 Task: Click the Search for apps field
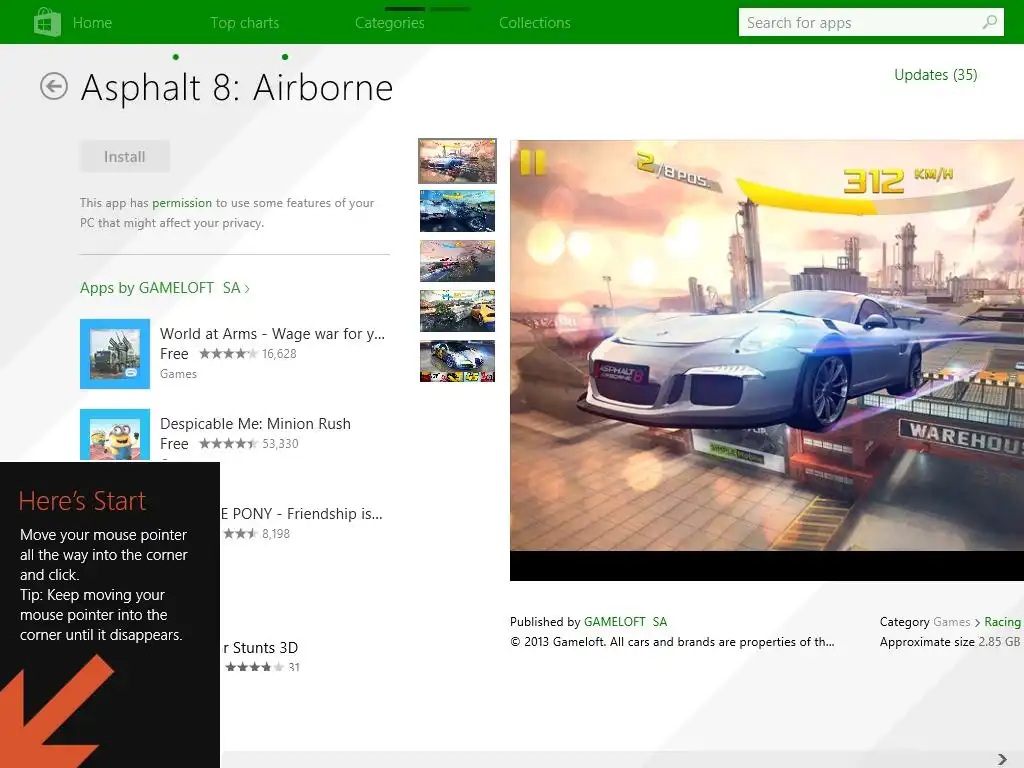(871, 22)
